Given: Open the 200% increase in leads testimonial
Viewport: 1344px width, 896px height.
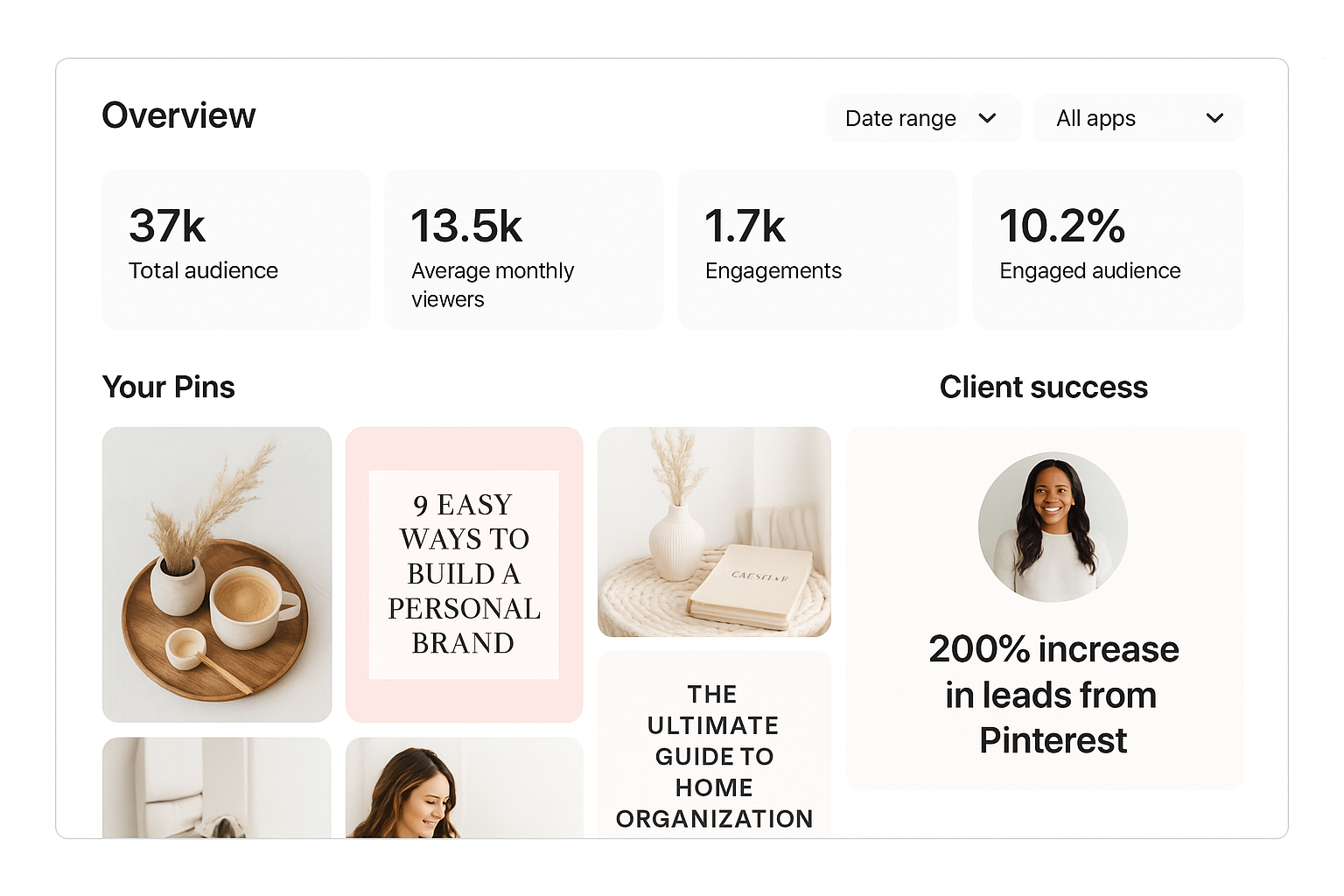Looking at the screenshot, I should [x=1046, y=609].
